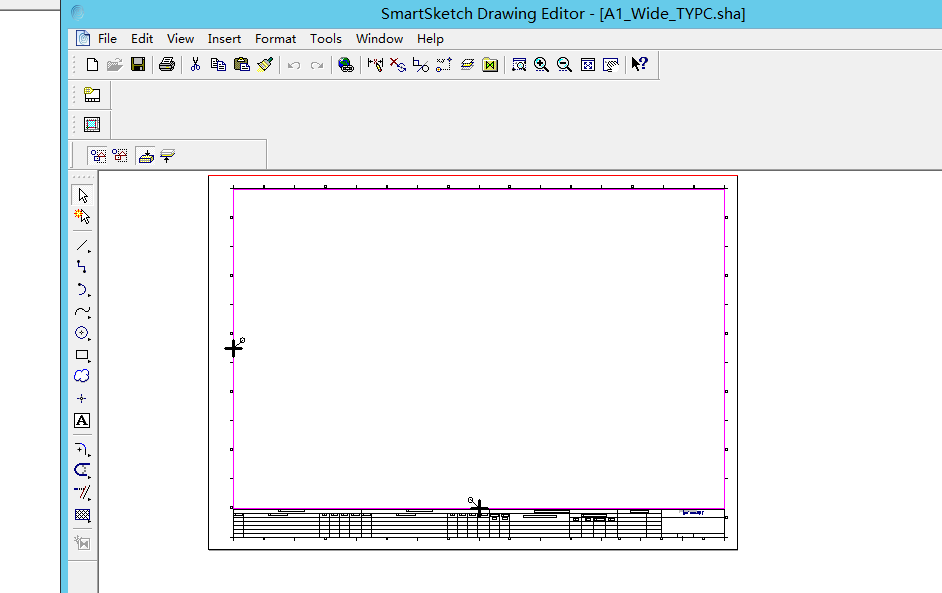The image size is (942, 593).
Task: Paste from clipboard icon
Action: [242, 64]
